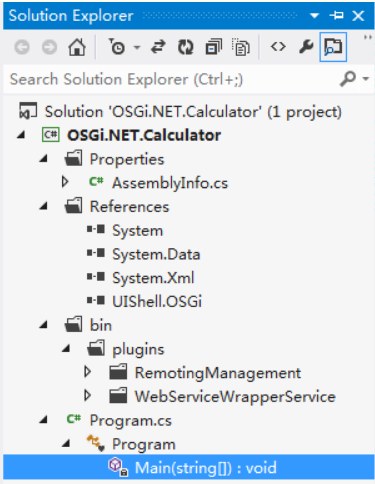Screen dimensions: 375x484
Task: Select the References node
Action: (x=129, y=207)
